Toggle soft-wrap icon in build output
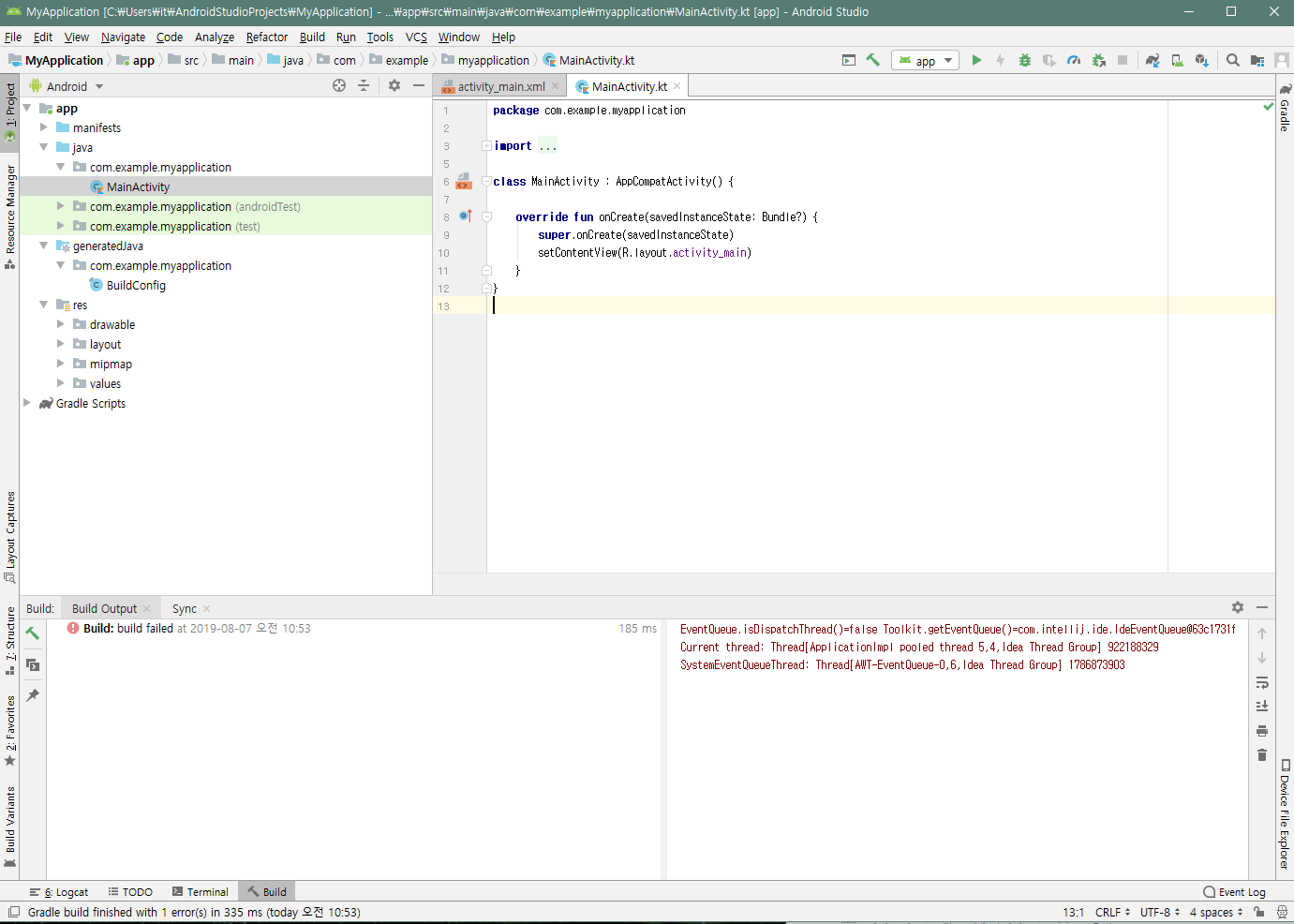 [x=1262, y=682]
